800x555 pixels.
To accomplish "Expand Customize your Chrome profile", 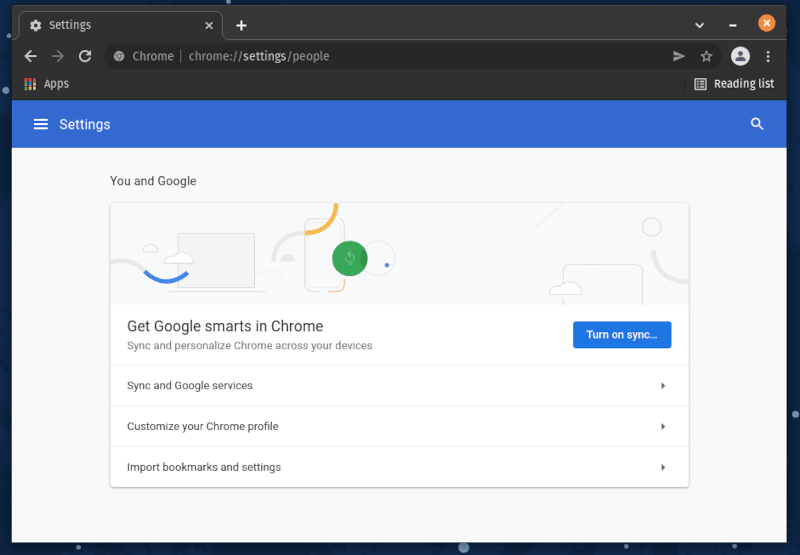I will pyautogui.click(x=399, y=427).
